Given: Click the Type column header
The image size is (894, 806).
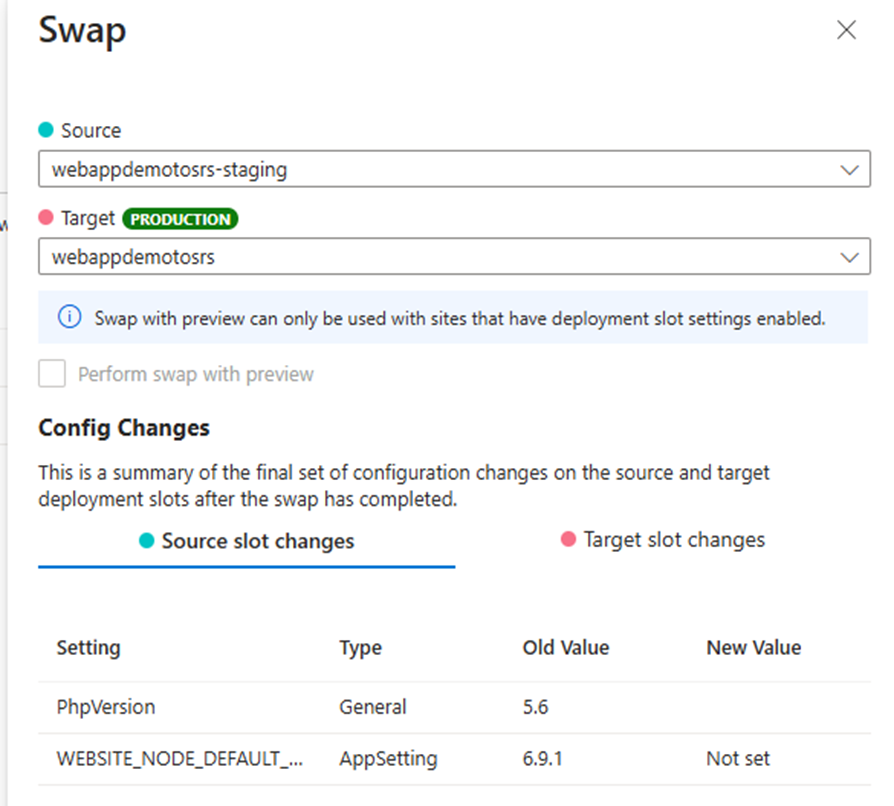Looking at the screenshot, I should click(360, 648).
